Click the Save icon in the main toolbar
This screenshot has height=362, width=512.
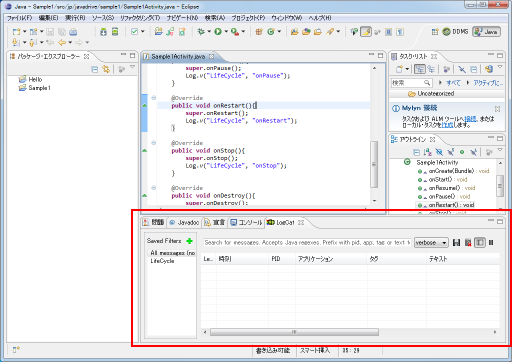(50, 32)
